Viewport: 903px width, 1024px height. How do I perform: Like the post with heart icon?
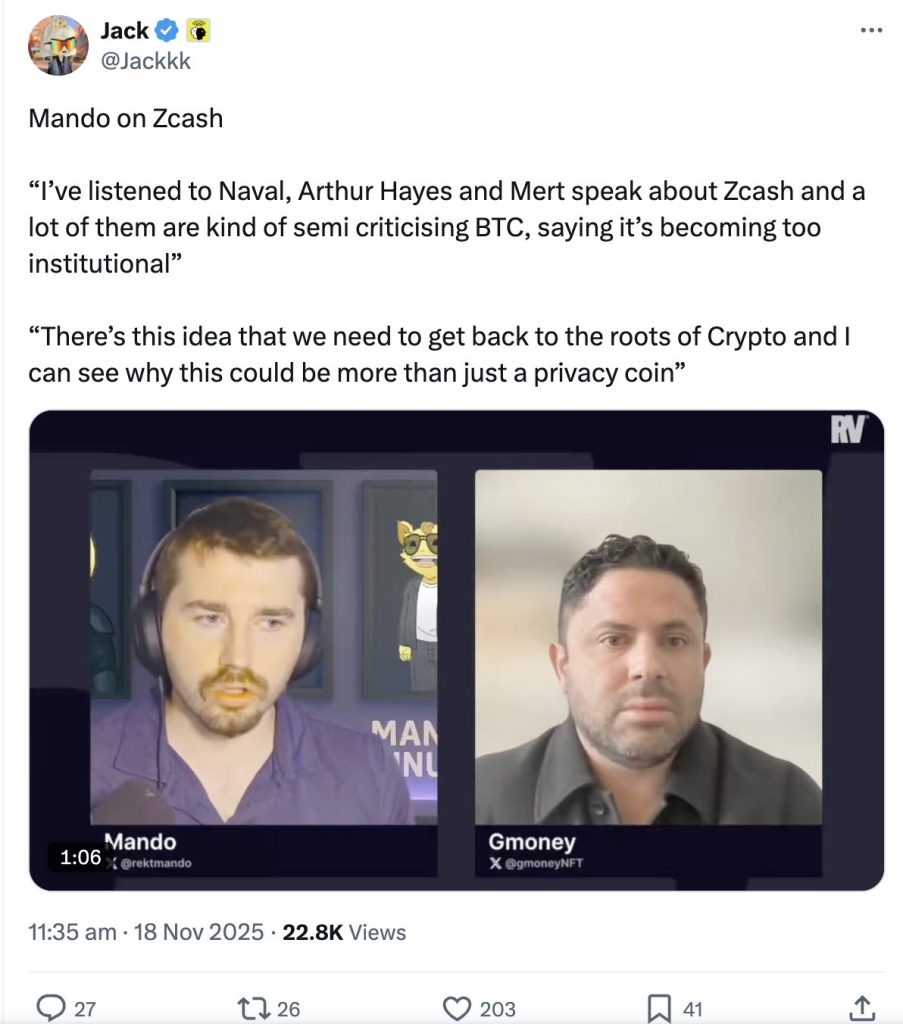tap(457, 1008)
